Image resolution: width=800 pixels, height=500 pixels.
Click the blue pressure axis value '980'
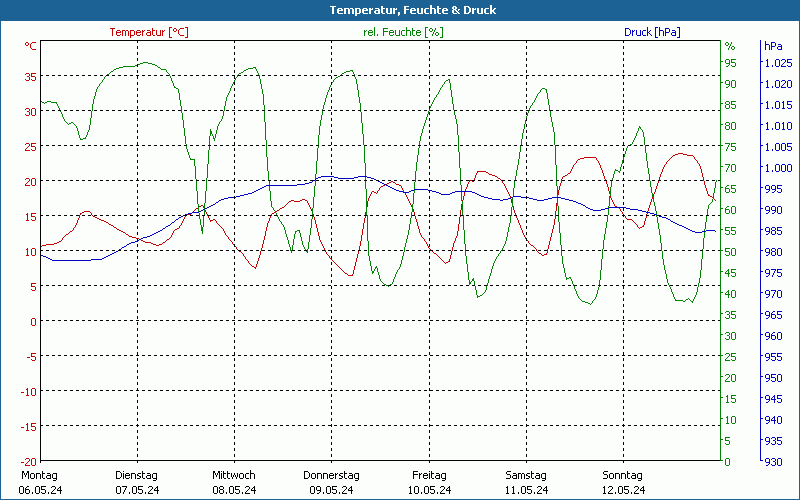click(773, 252)
